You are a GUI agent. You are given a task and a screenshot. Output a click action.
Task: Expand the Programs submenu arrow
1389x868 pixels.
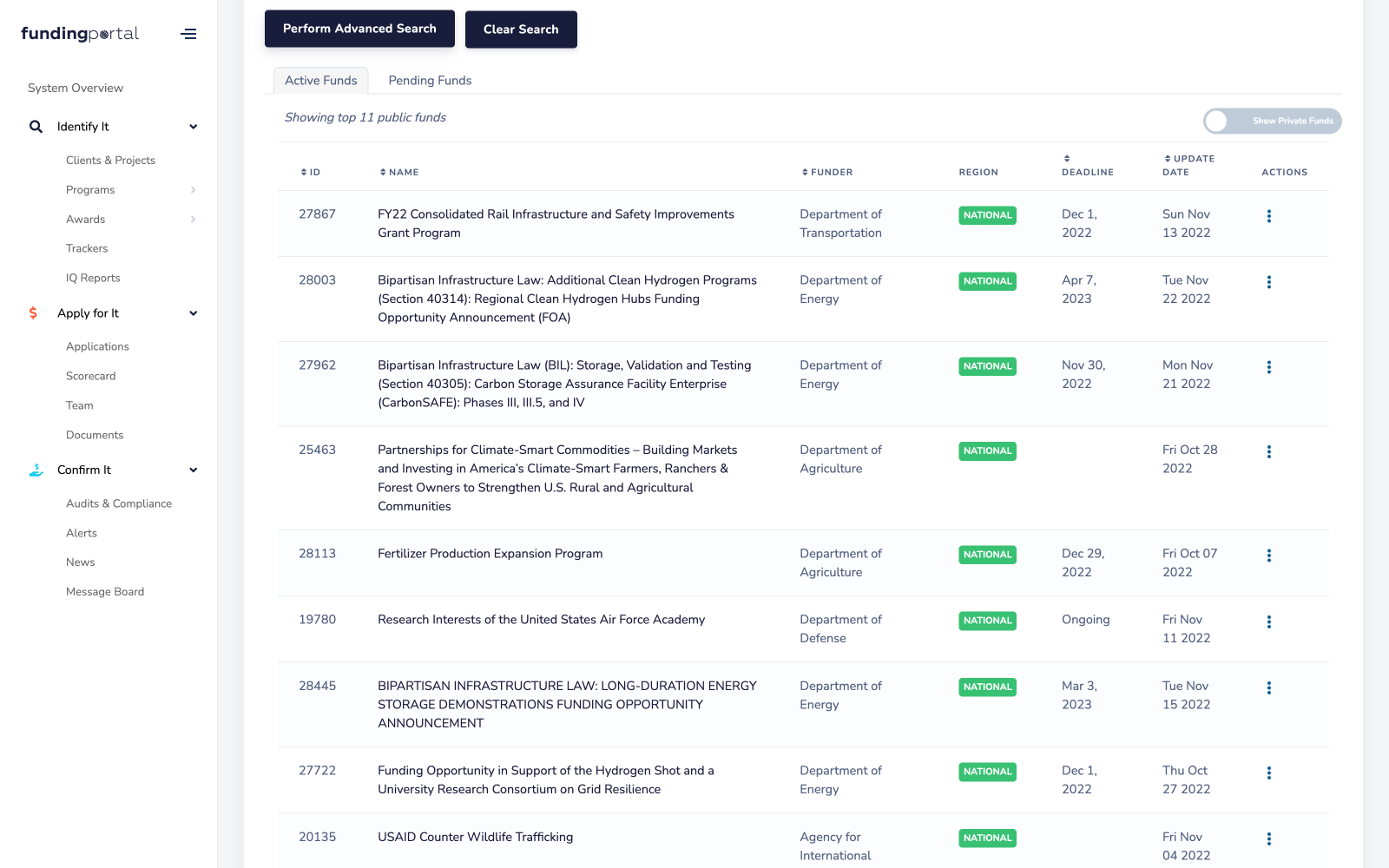(193, 189)
